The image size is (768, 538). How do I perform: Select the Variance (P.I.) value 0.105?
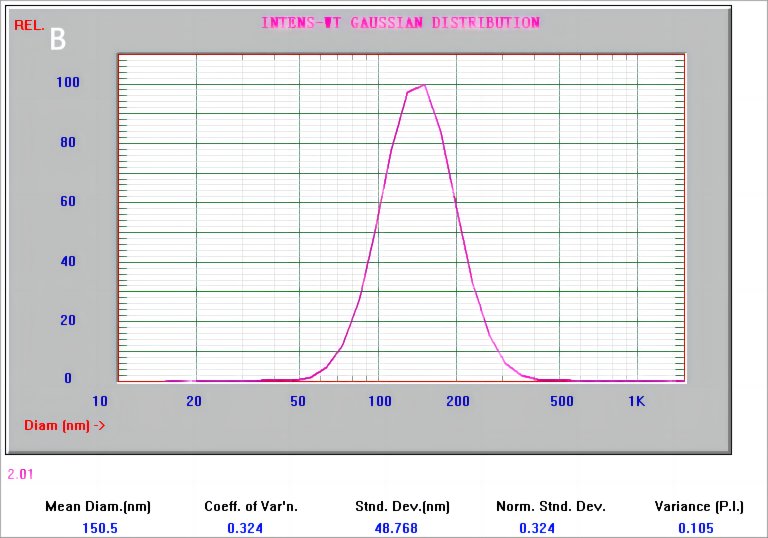[x=696, y=527]
